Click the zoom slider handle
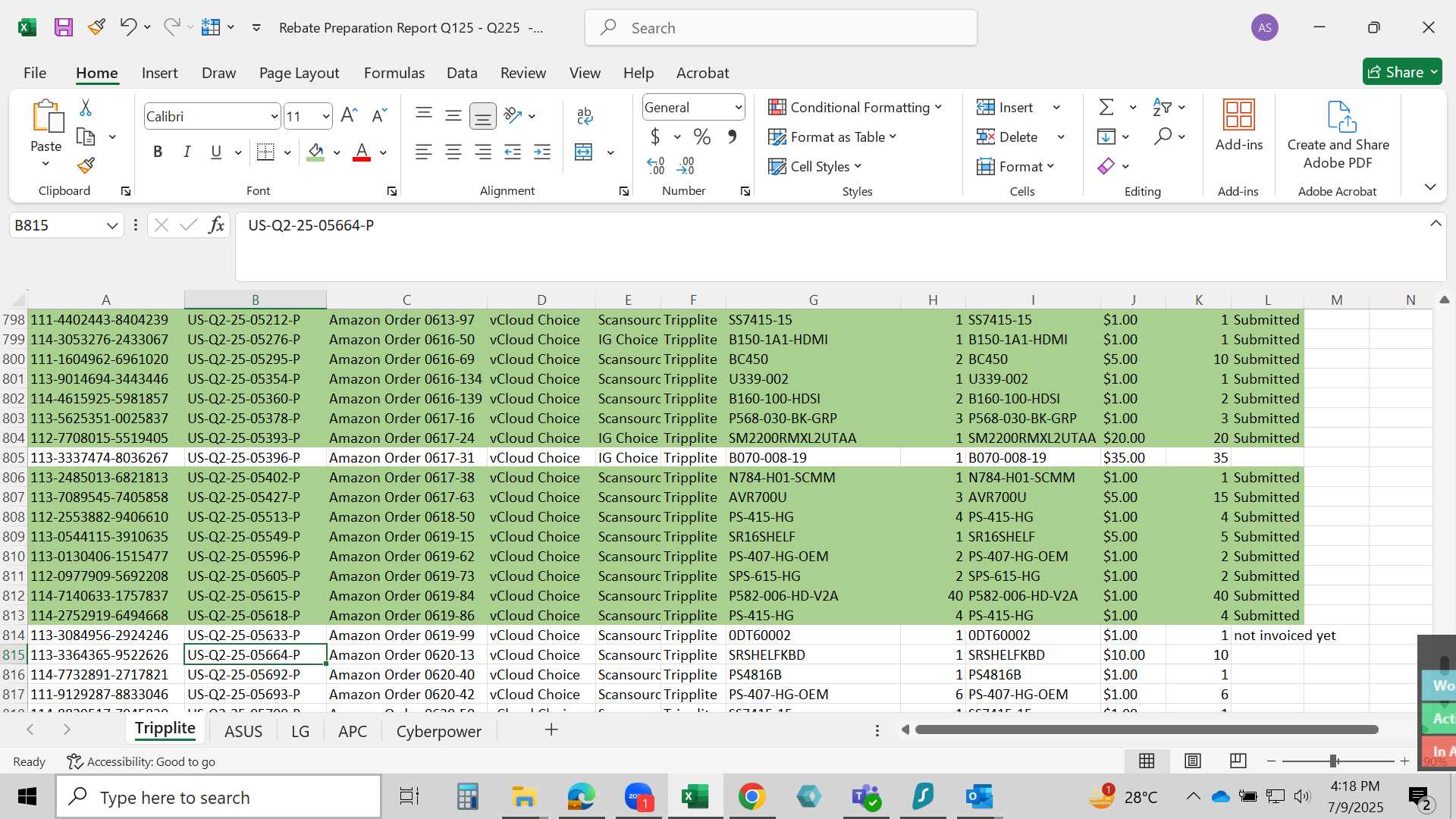The image size is (1456, 819). 1333,761
